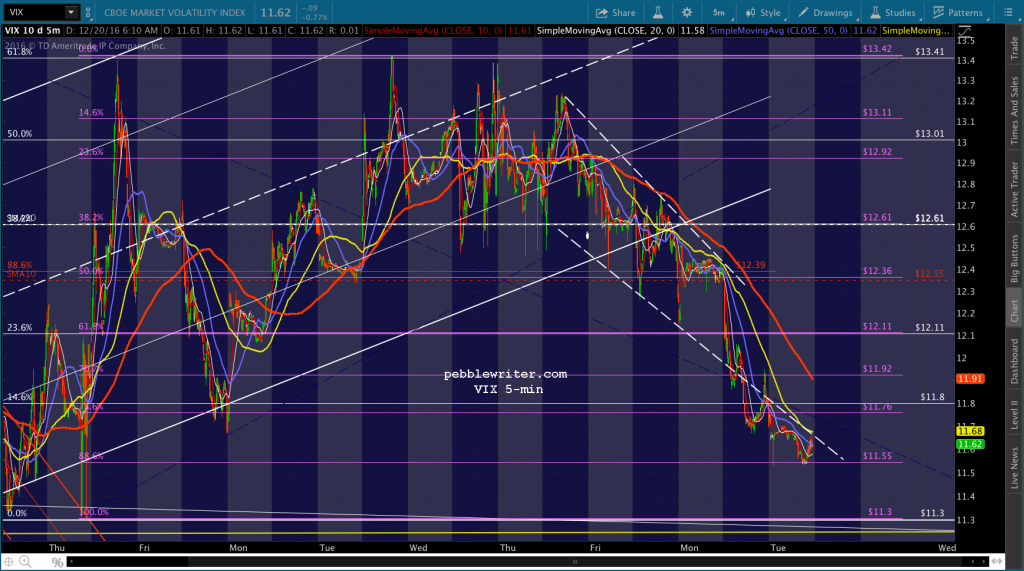The height and width of the screenshot is (571, 1024).
Task: Click the magnifier zoom icon at bottom
Action: pyautogui.click(x=25, y=561)
